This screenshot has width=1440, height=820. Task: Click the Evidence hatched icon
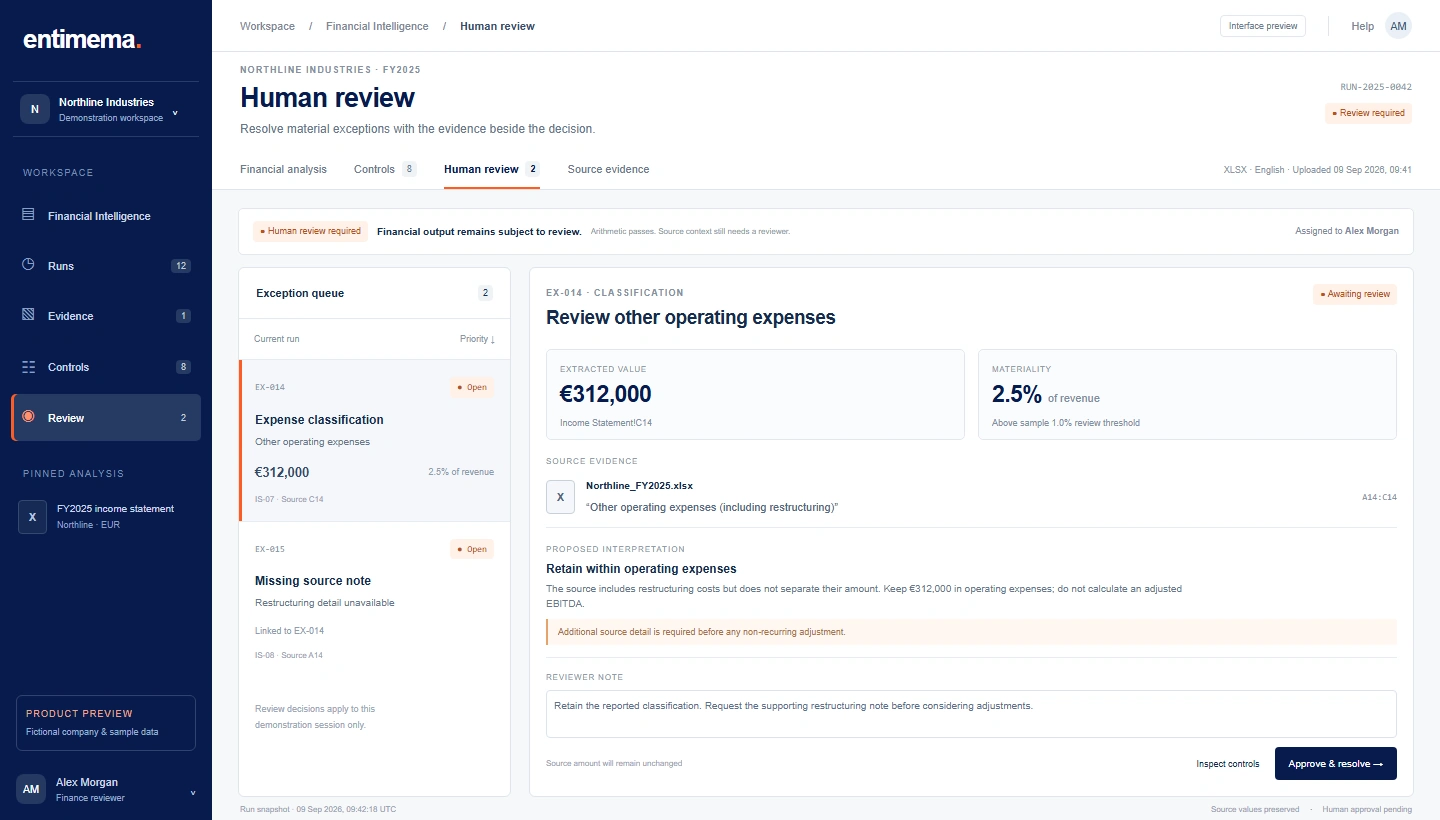coord(28,315)
